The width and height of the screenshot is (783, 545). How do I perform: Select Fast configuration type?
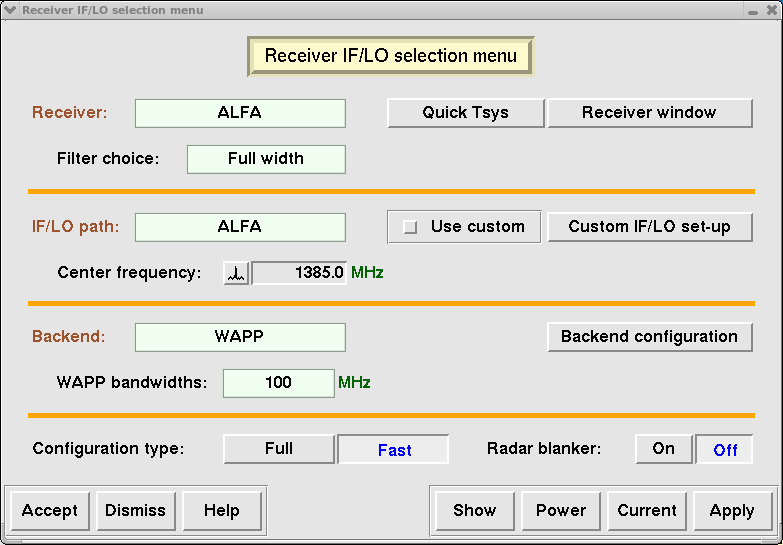coord(394,450)
